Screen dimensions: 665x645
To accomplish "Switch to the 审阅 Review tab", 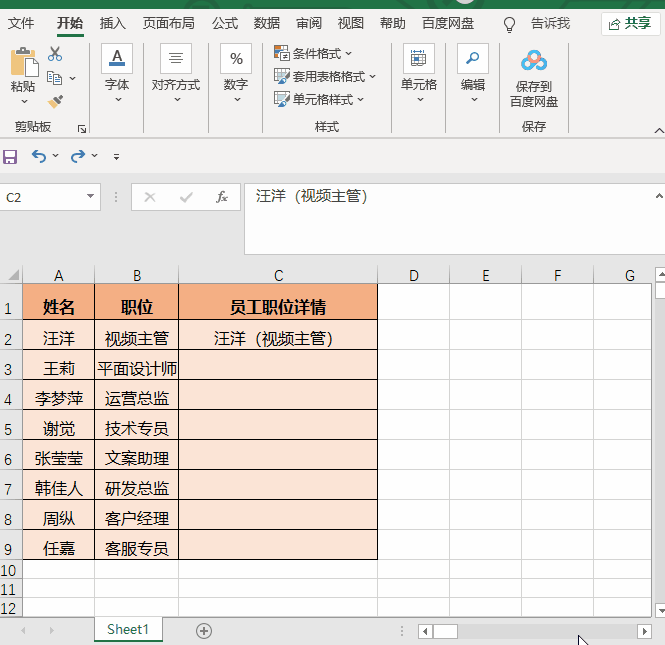I will click(309, 23).
